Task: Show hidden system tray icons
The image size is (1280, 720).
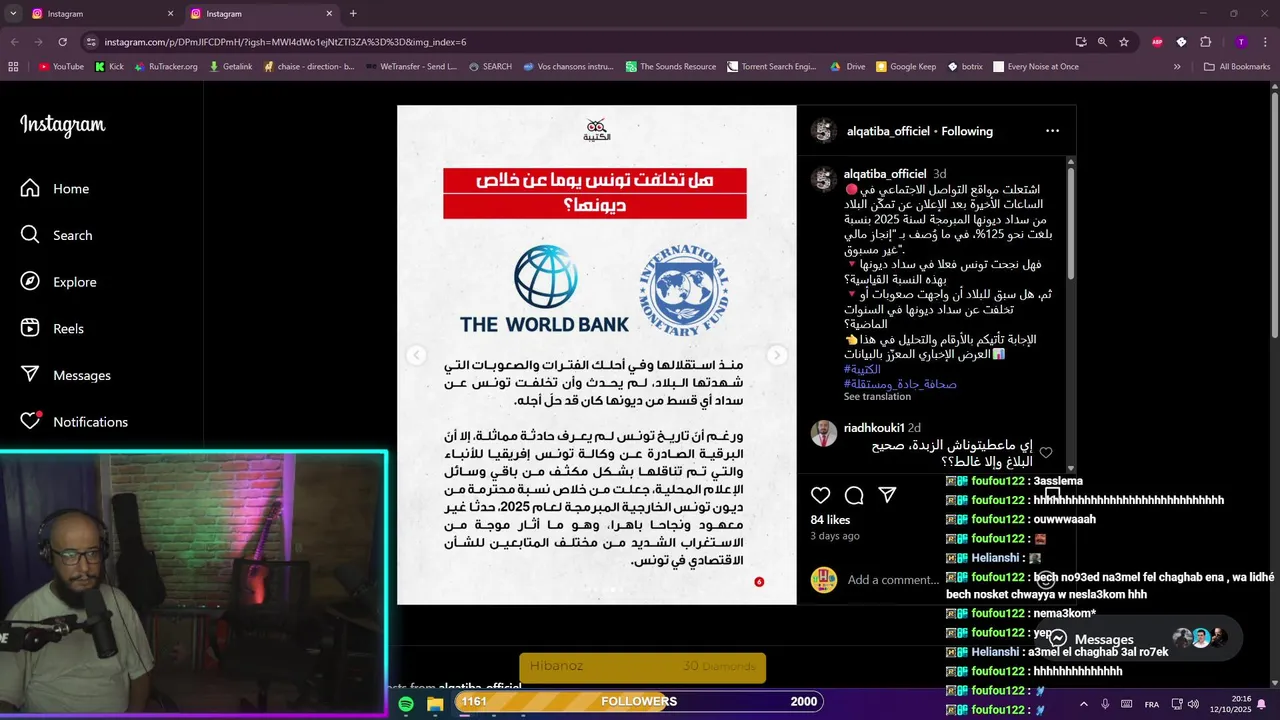Action: [x=1085, y=704]
